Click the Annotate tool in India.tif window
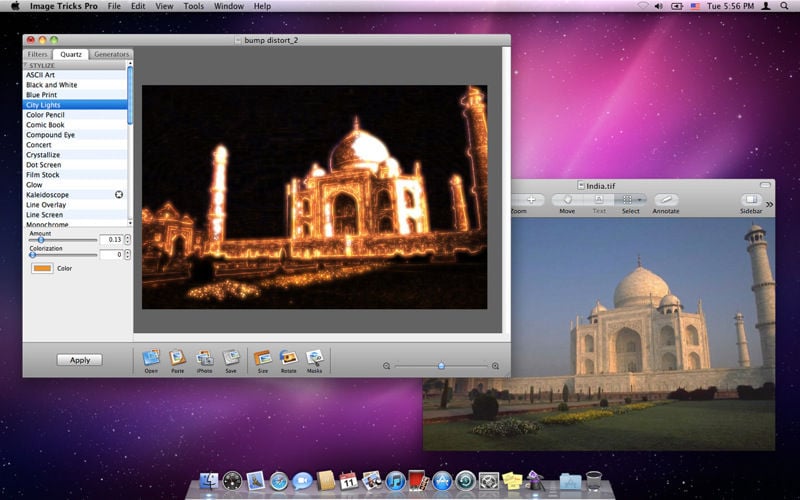 click(666, 199)
